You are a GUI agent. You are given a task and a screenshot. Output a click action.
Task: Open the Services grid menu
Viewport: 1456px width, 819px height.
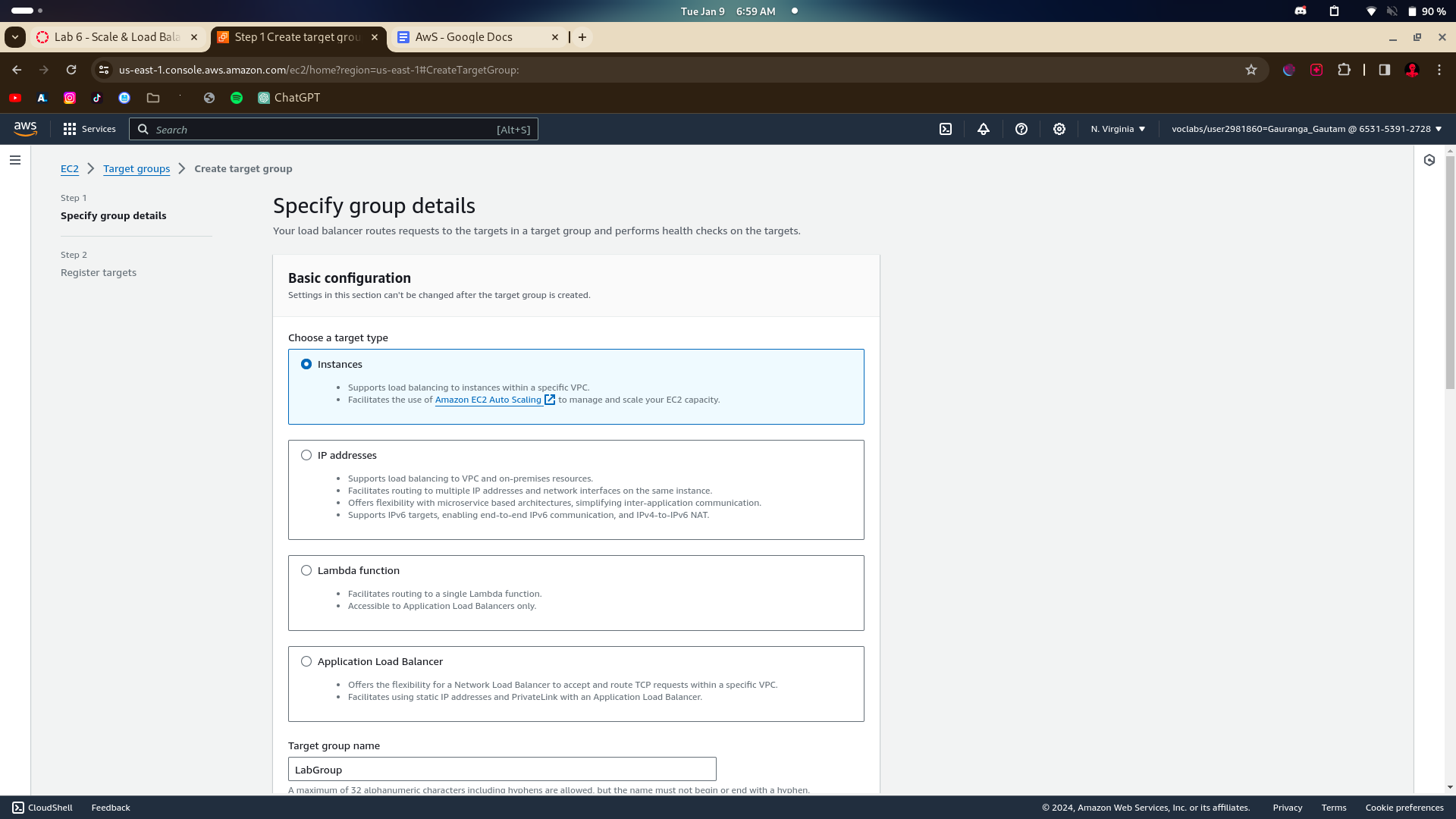(89, 129)
